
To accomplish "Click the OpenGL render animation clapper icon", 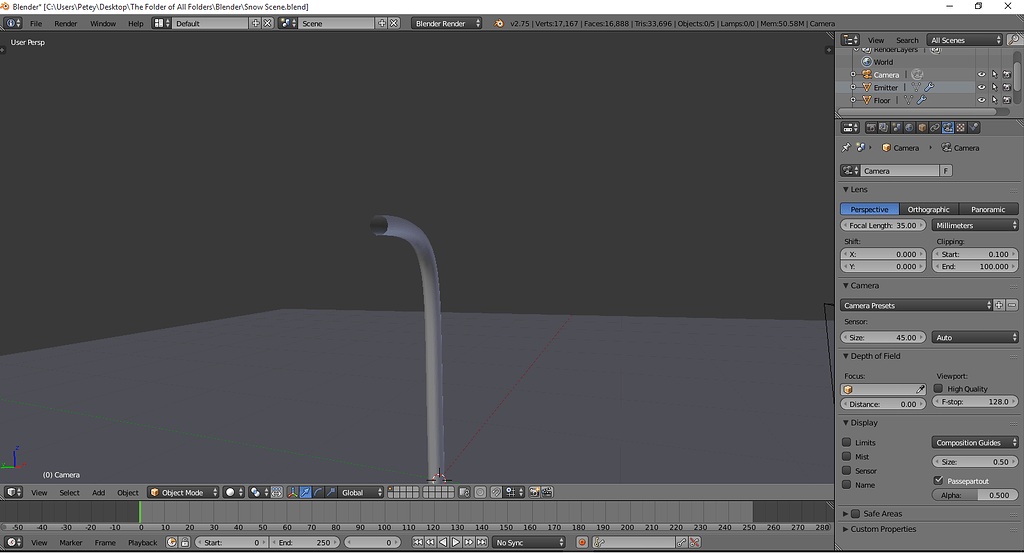I will pyautogui.click(x=547, y=492).
